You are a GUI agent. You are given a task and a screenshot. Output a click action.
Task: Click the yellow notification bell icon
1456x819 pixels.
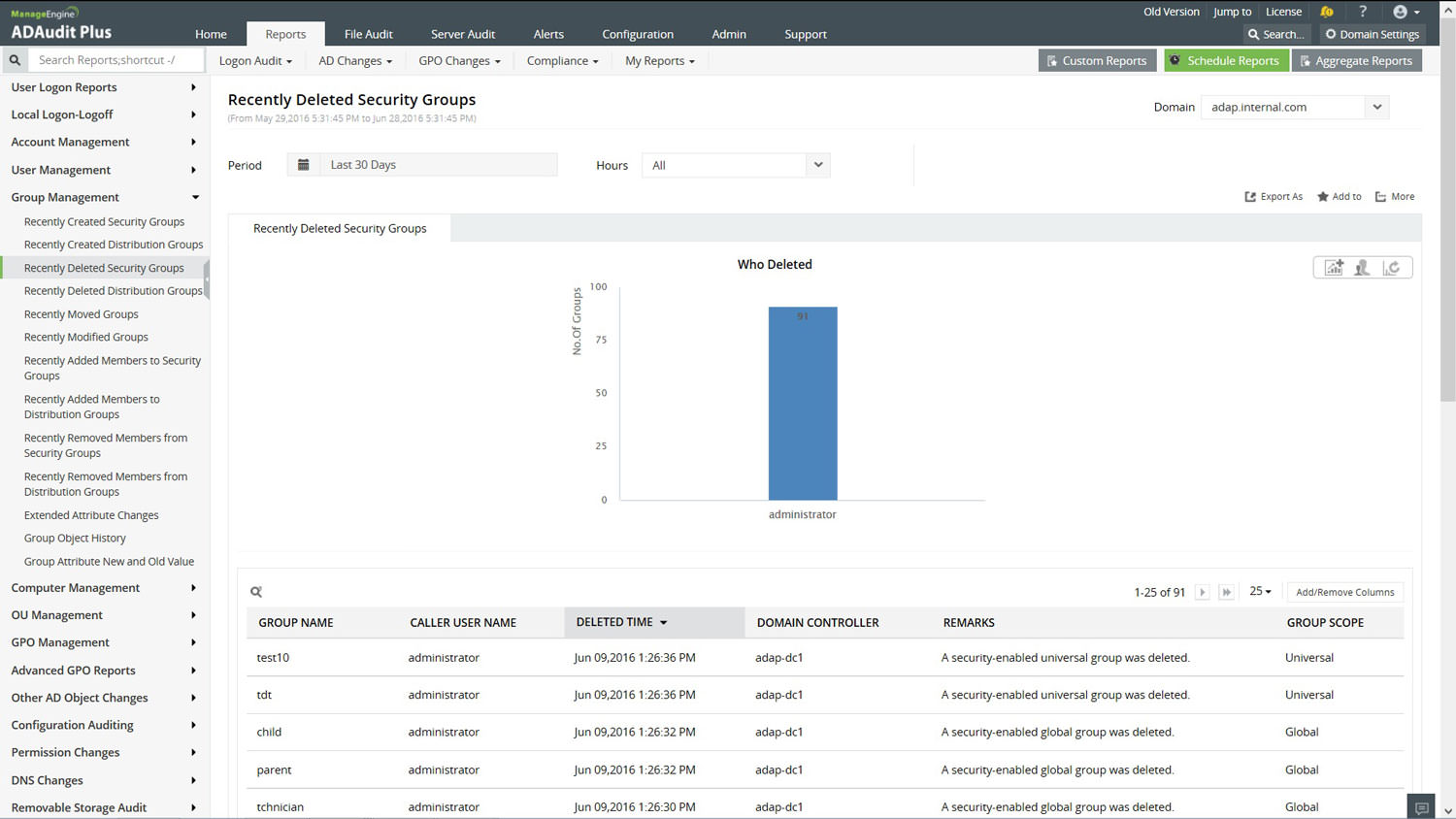[1326, 12]
